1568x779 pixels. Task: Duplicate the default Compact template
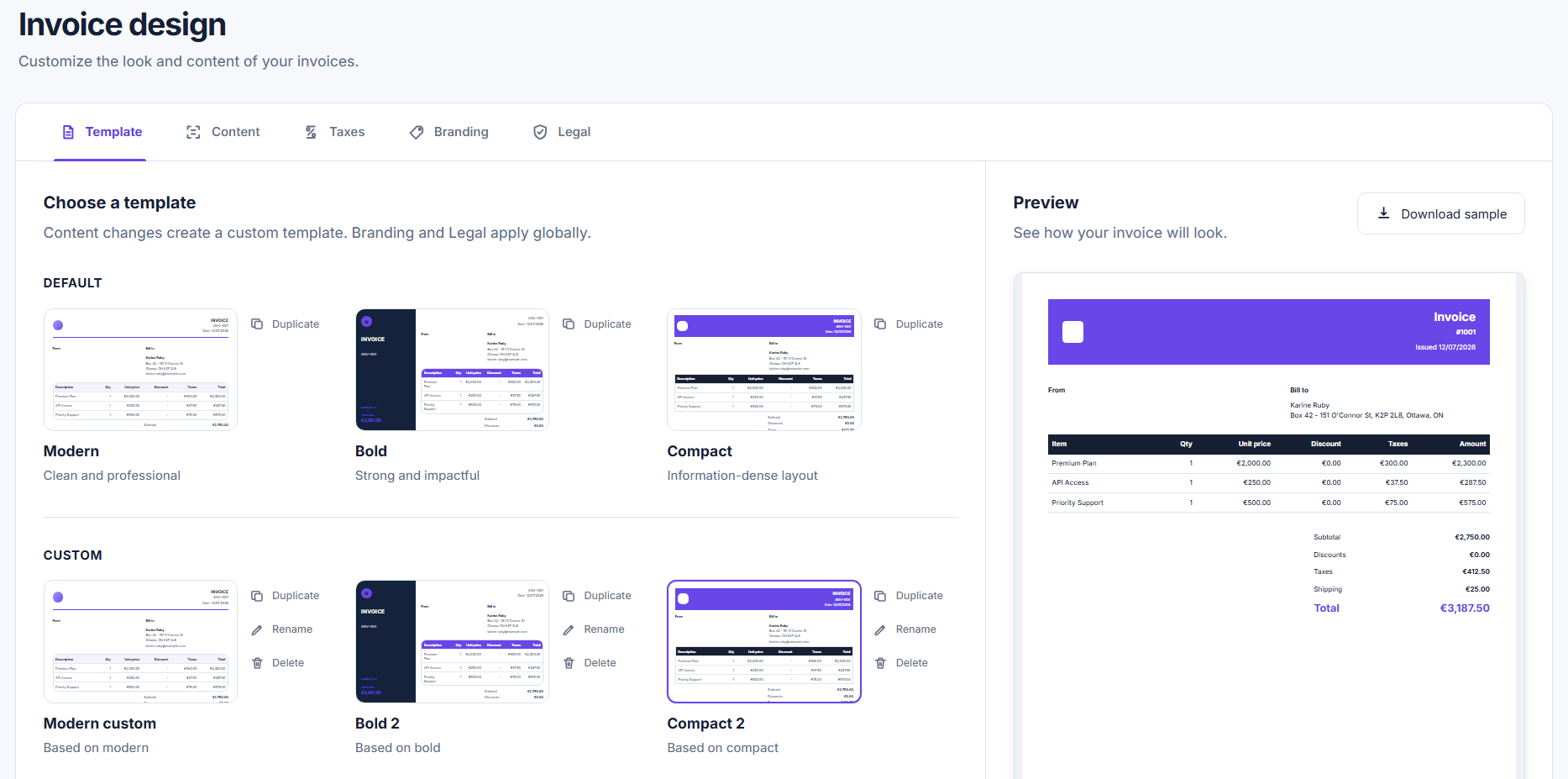[909, 324]
